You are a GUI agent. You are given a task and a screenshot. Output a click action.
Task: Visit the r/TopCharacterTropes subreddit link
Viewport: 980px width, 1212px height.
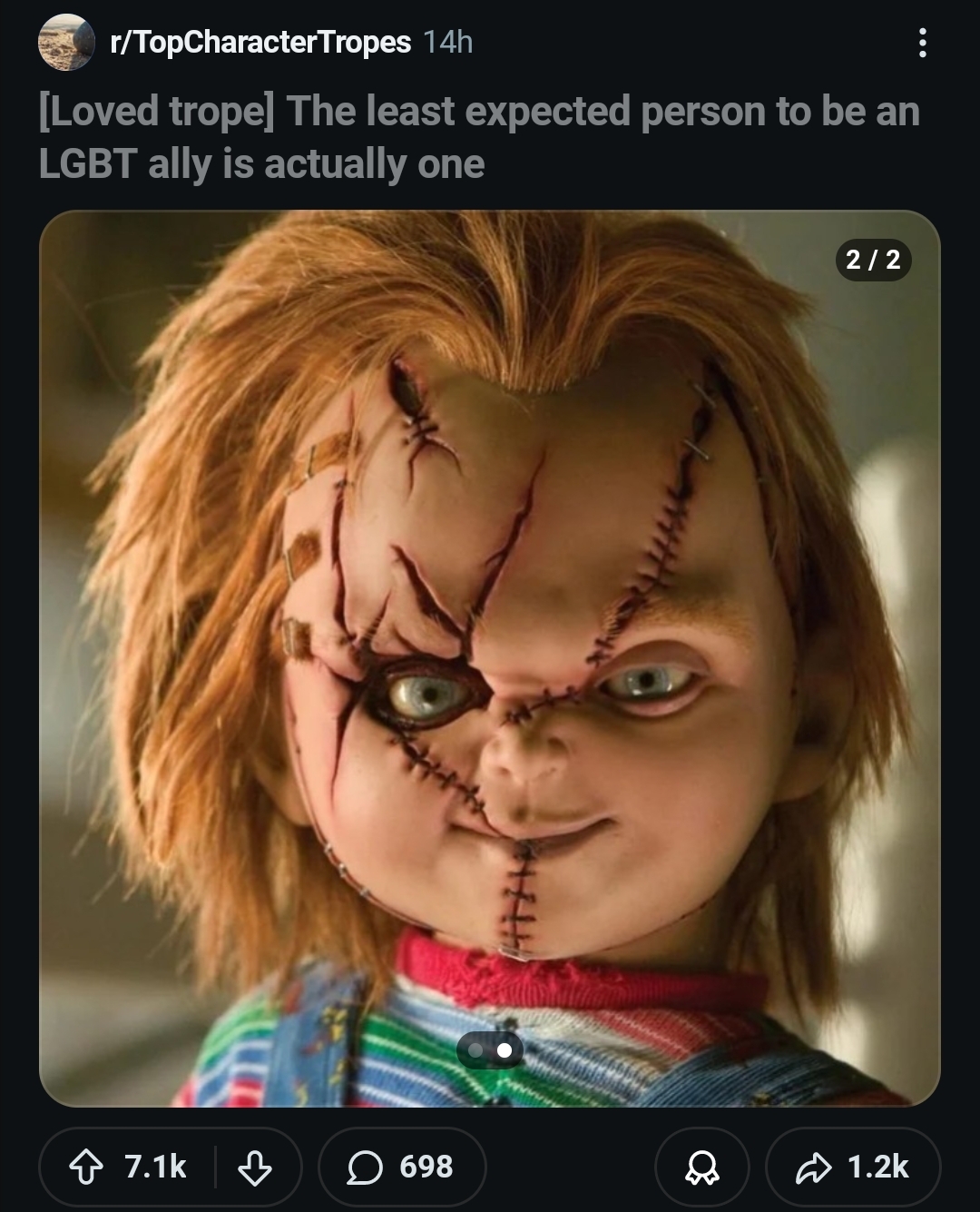(260, 42)
